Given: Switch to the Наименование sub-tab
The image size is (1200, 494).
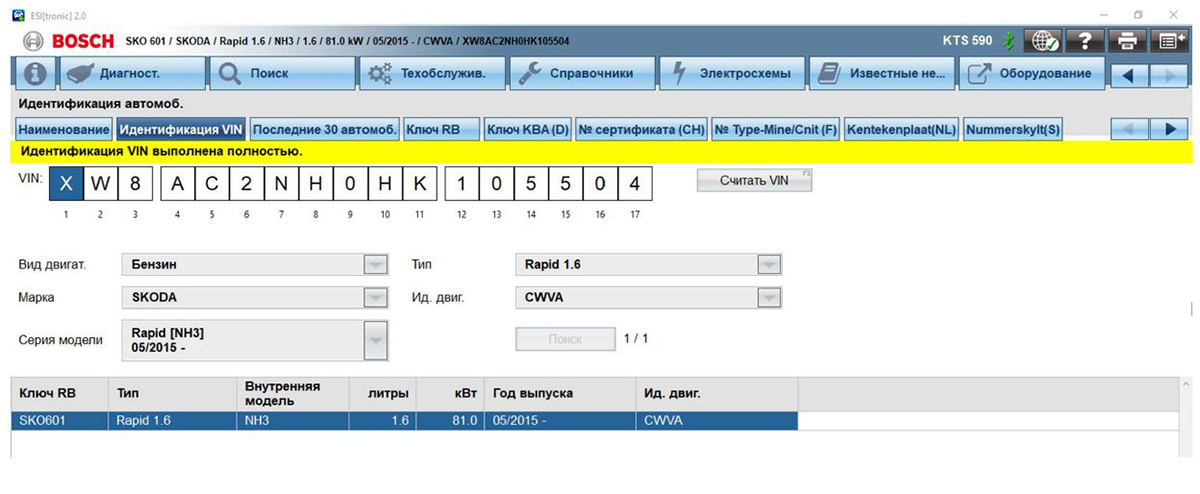Looking at the screenshot, I should [63, 130].
